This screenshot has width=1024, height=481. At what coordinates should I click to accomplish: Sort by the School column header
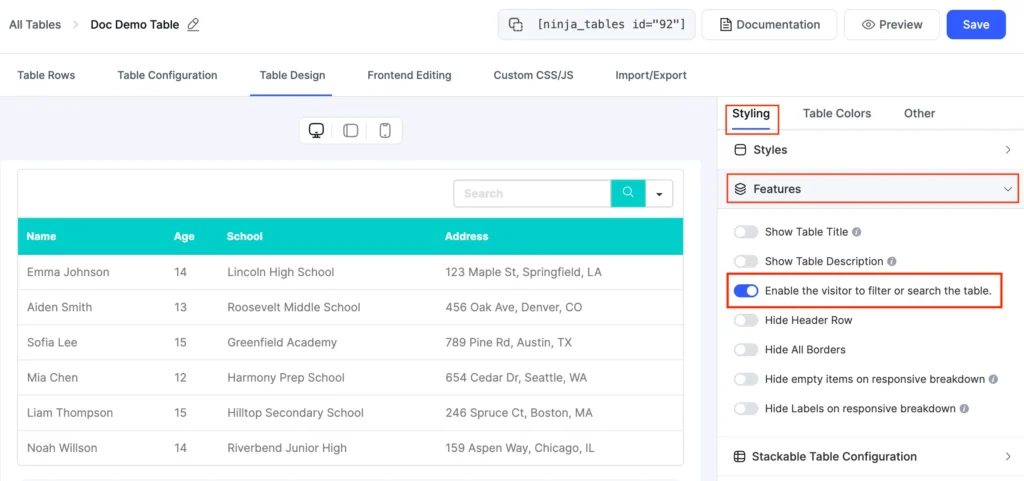[244, 236]
